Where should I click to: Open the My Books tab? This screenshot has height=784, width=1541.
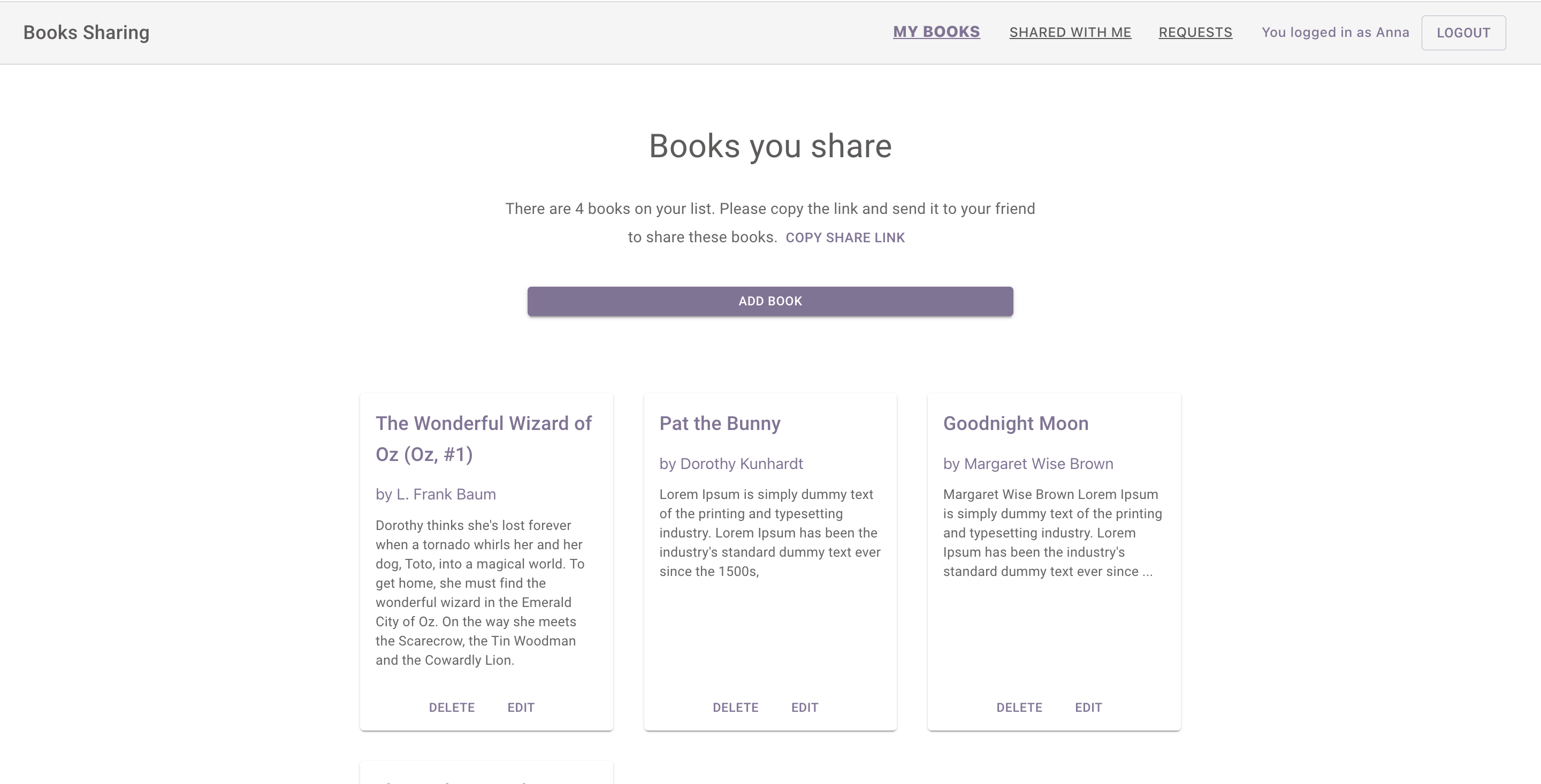pos(936,32)
